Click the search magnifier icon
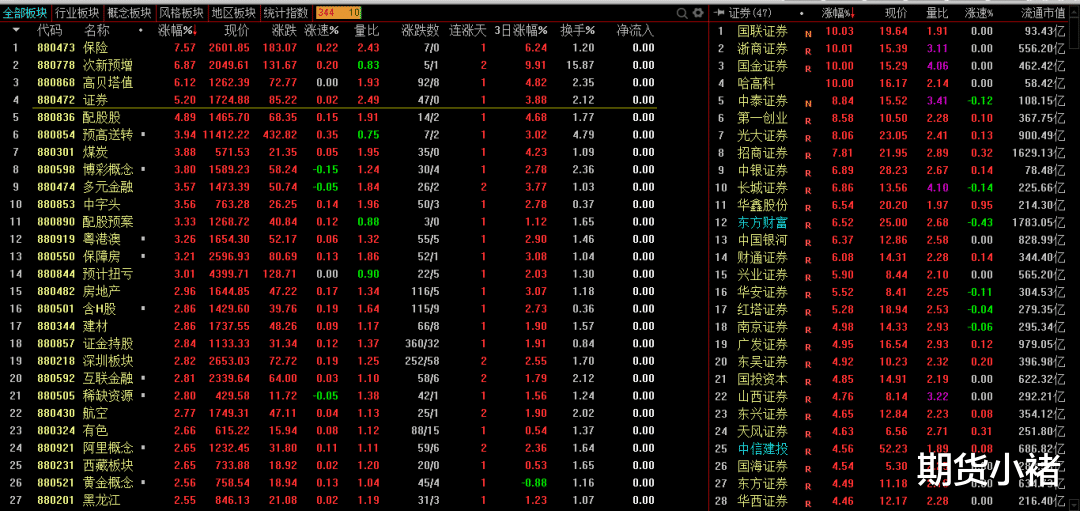 pyautogui.click(x=682, y=13)
